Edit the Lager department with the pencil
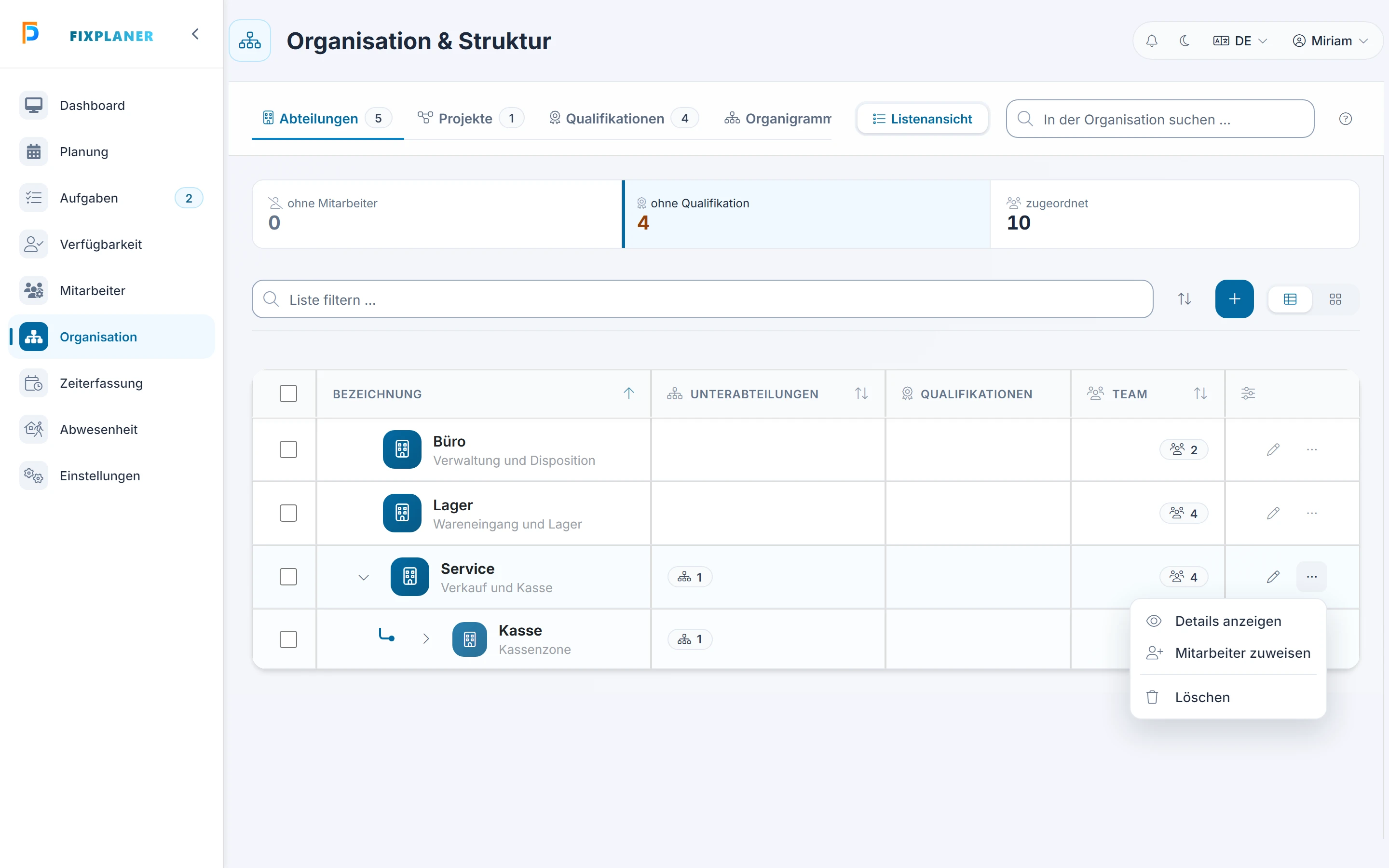The width and height of the screenshot is (1389, 868). click(x=1273, y=513)
